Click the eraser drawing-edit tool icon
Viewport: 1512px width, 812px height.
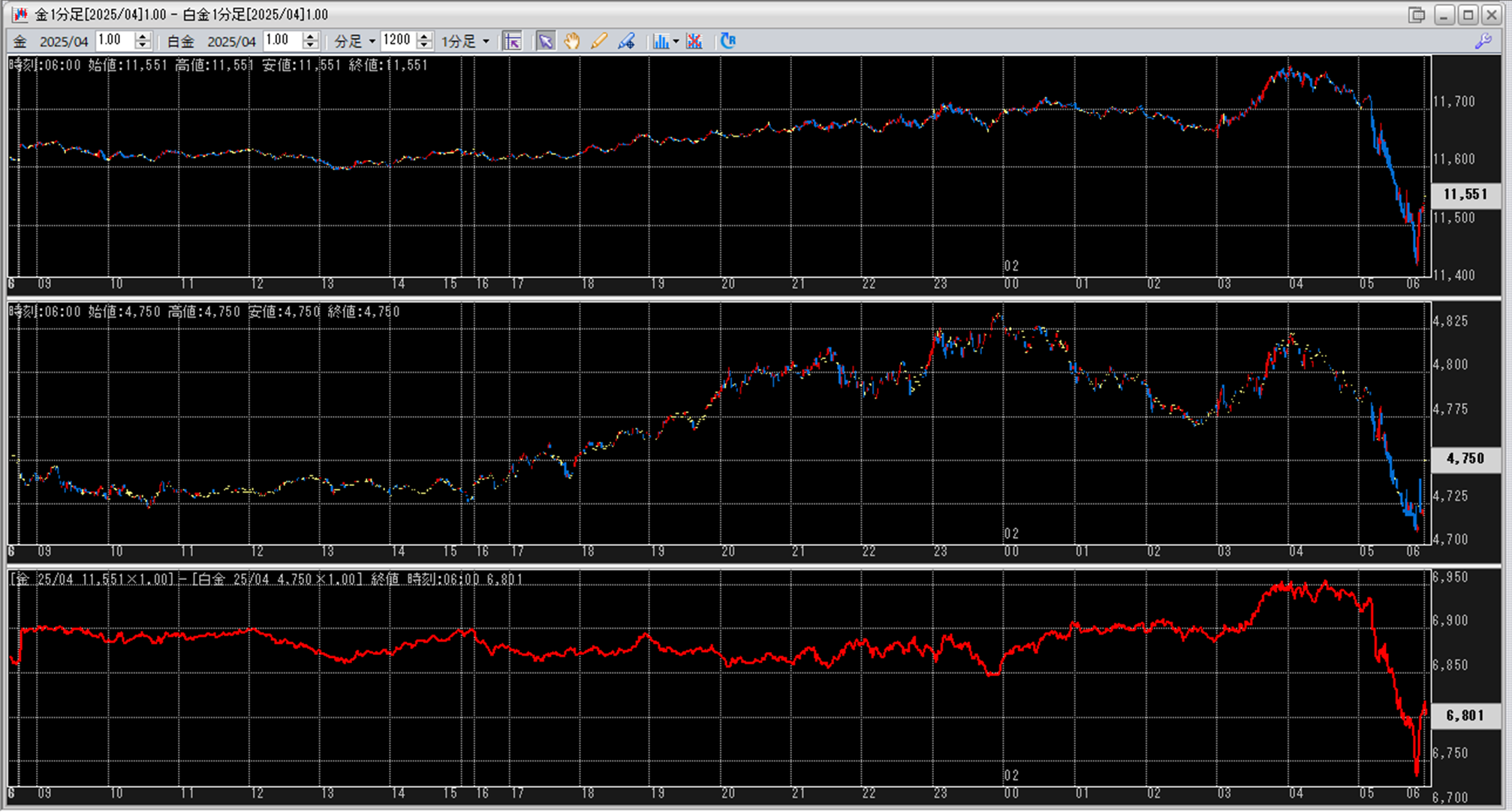626,41
